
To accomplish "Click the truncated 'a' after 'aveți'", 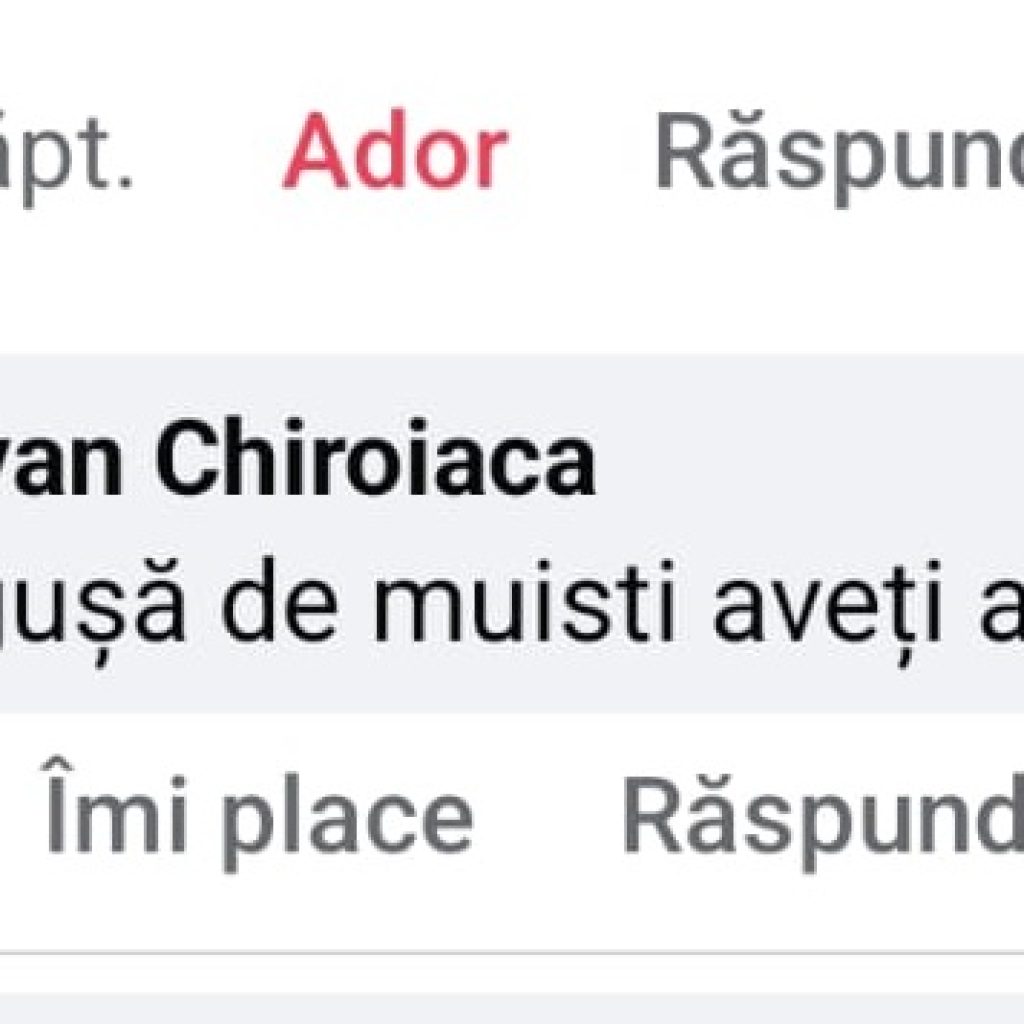I will point(1000,610).
